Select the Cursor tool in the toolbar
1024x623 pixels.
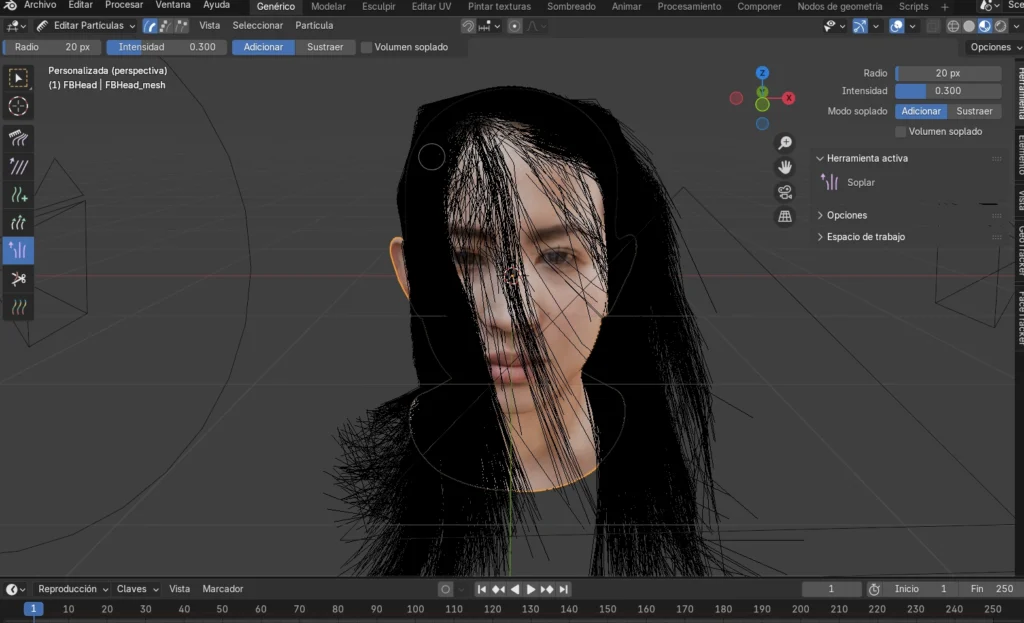(18, 108)
